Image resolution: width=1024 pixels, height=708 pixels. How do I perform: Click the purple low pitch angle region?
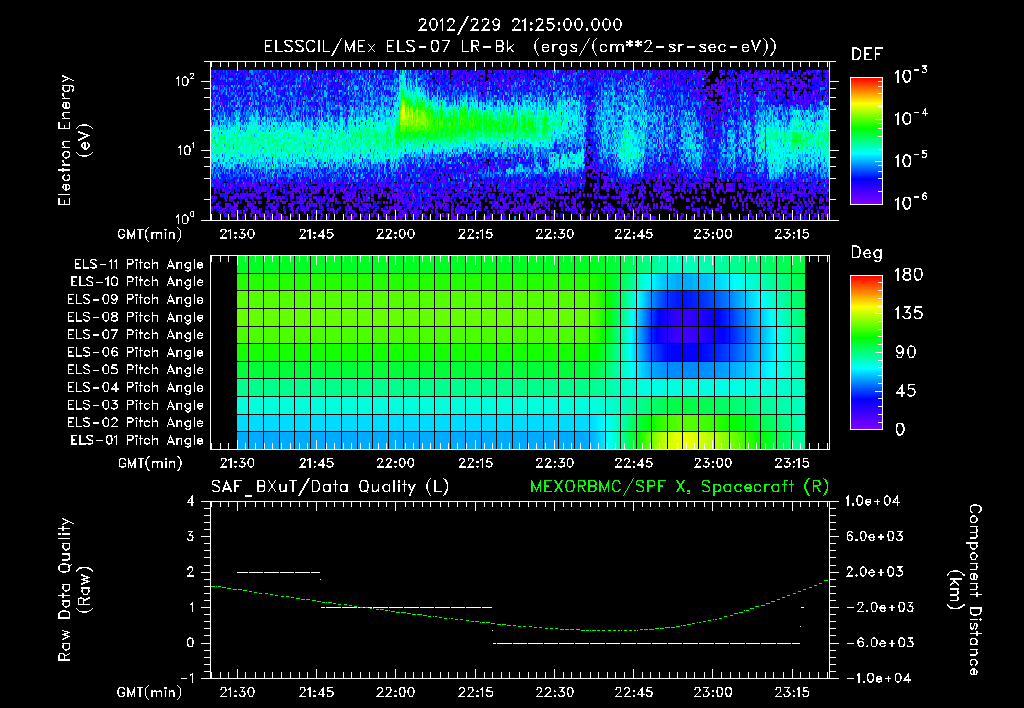[692, 325]
